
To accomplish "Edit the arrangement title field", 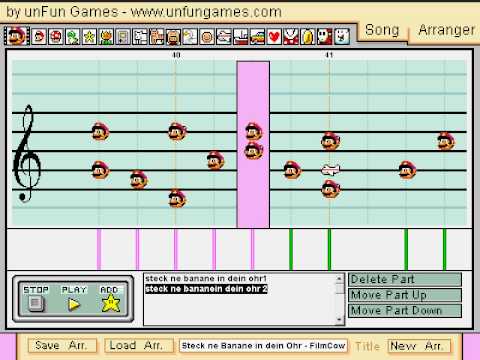I will point(263,346).
